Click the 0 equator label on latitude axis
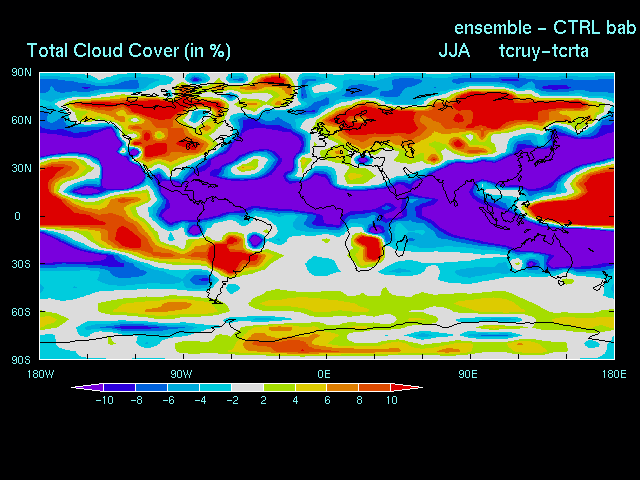 point(17,216)
